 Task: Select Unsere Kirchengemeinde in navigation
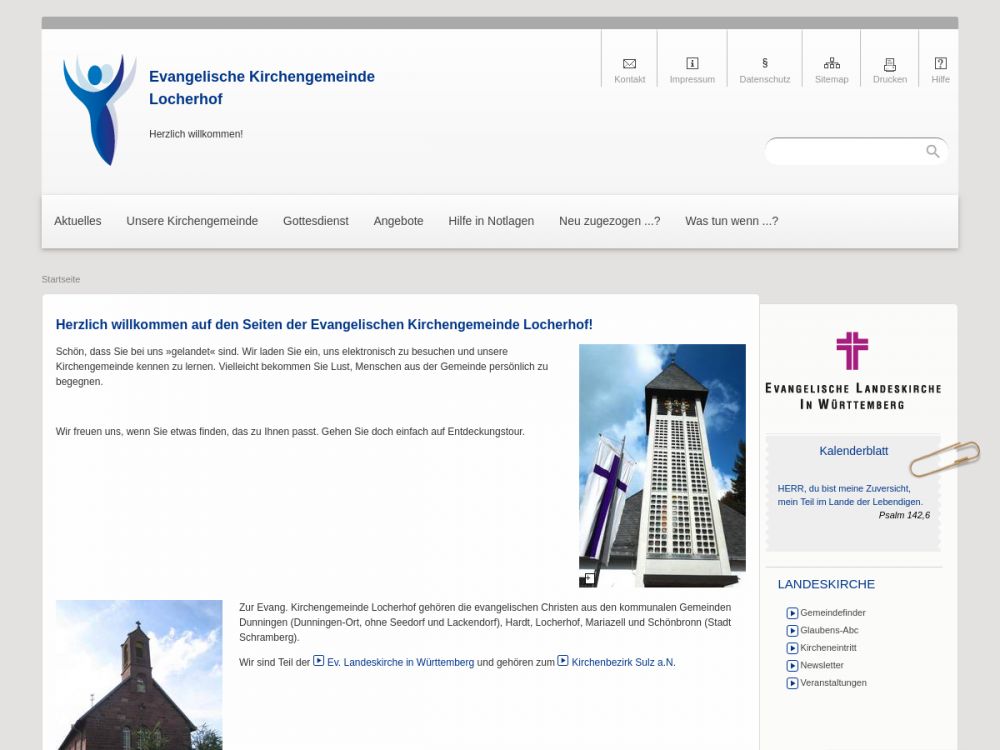click(192, 221)
